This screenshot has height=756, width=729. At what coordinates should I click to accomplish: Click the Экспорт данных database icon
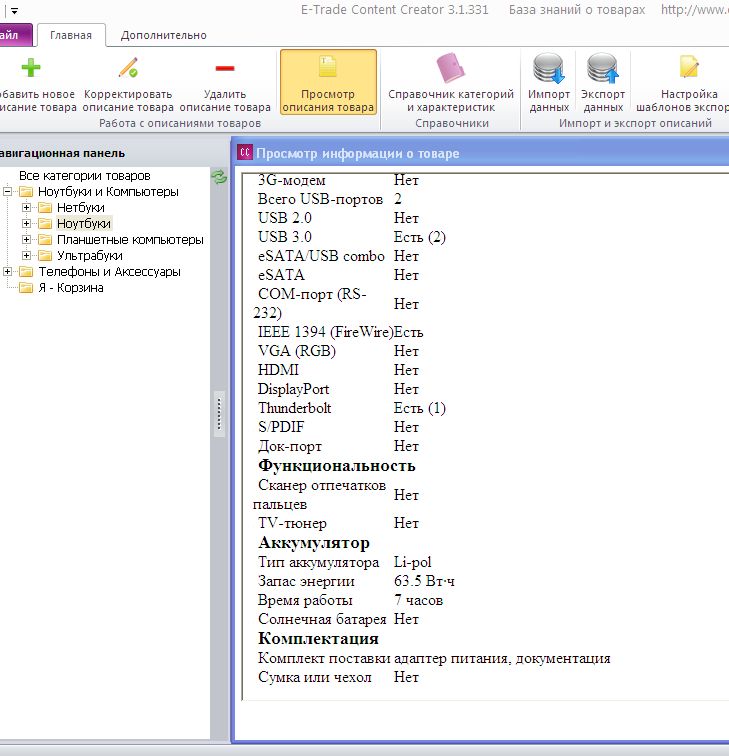(603, 68)
